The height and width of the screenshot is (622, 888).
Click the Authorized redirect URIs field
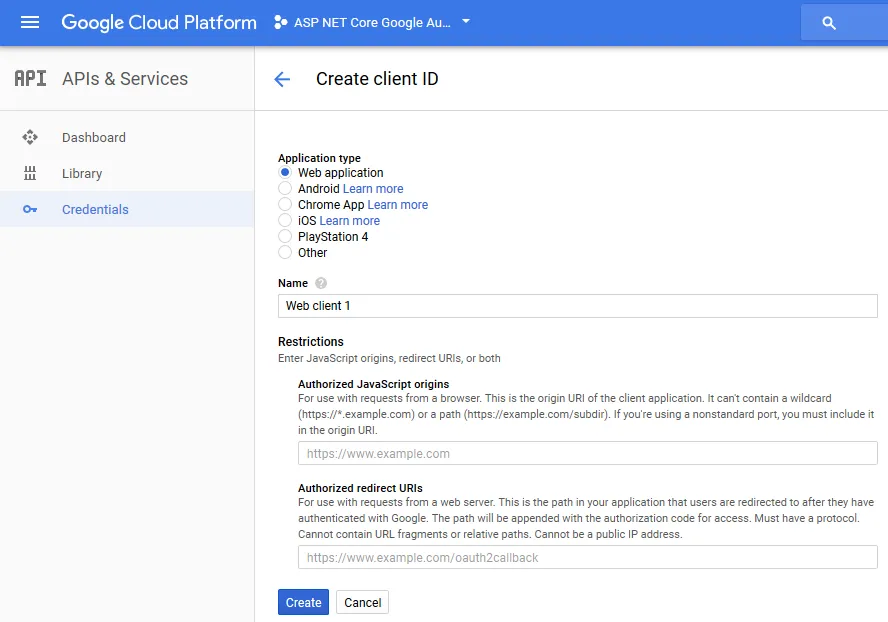coord(587,557)
